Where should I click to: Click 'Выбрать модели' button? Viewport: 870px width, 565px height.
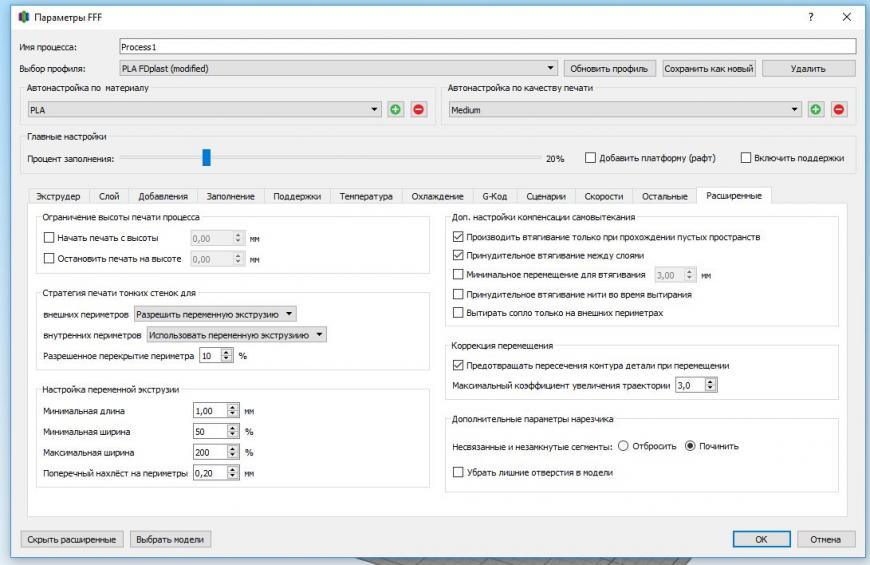170,539
